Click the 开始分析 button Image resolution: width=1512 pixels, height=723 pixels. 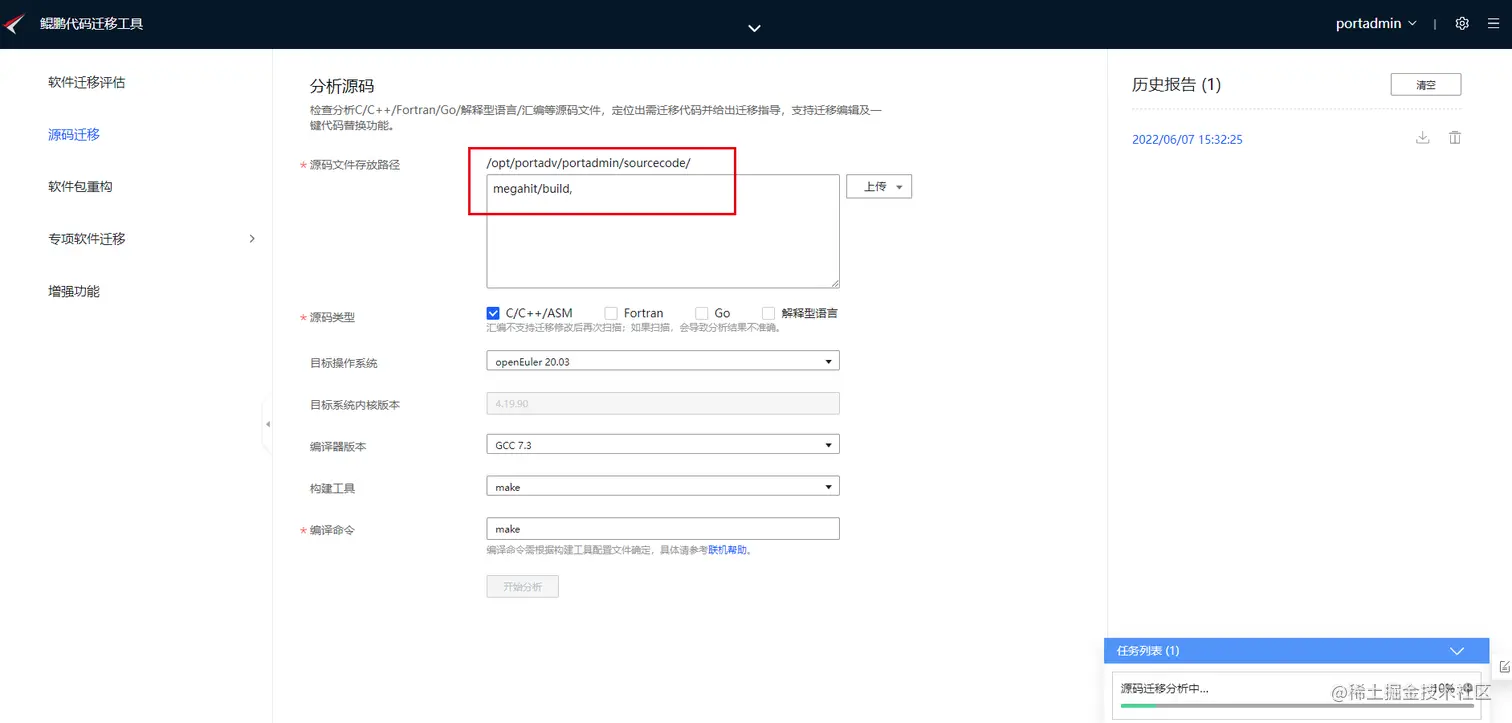(523, 586)
